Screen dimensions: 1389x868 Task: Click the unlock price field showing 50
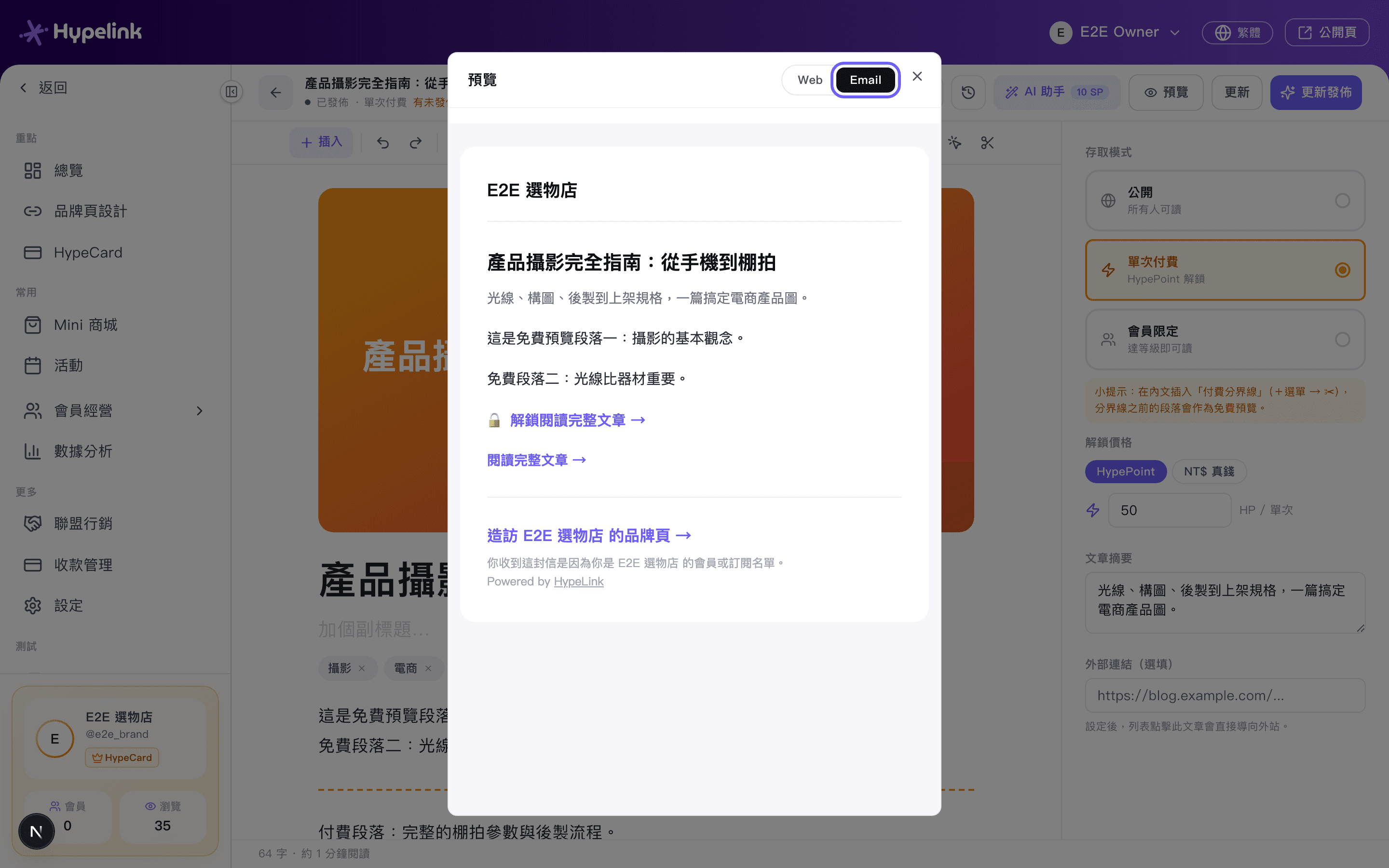1169,510
